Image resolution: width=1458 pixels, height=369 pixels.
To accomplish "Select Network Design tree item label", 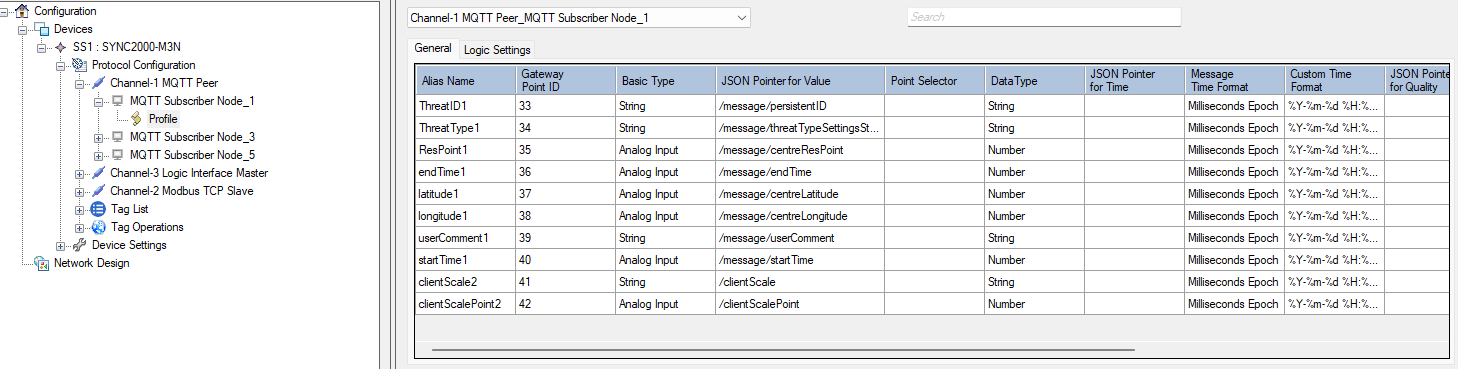I will tap(91, 263).
